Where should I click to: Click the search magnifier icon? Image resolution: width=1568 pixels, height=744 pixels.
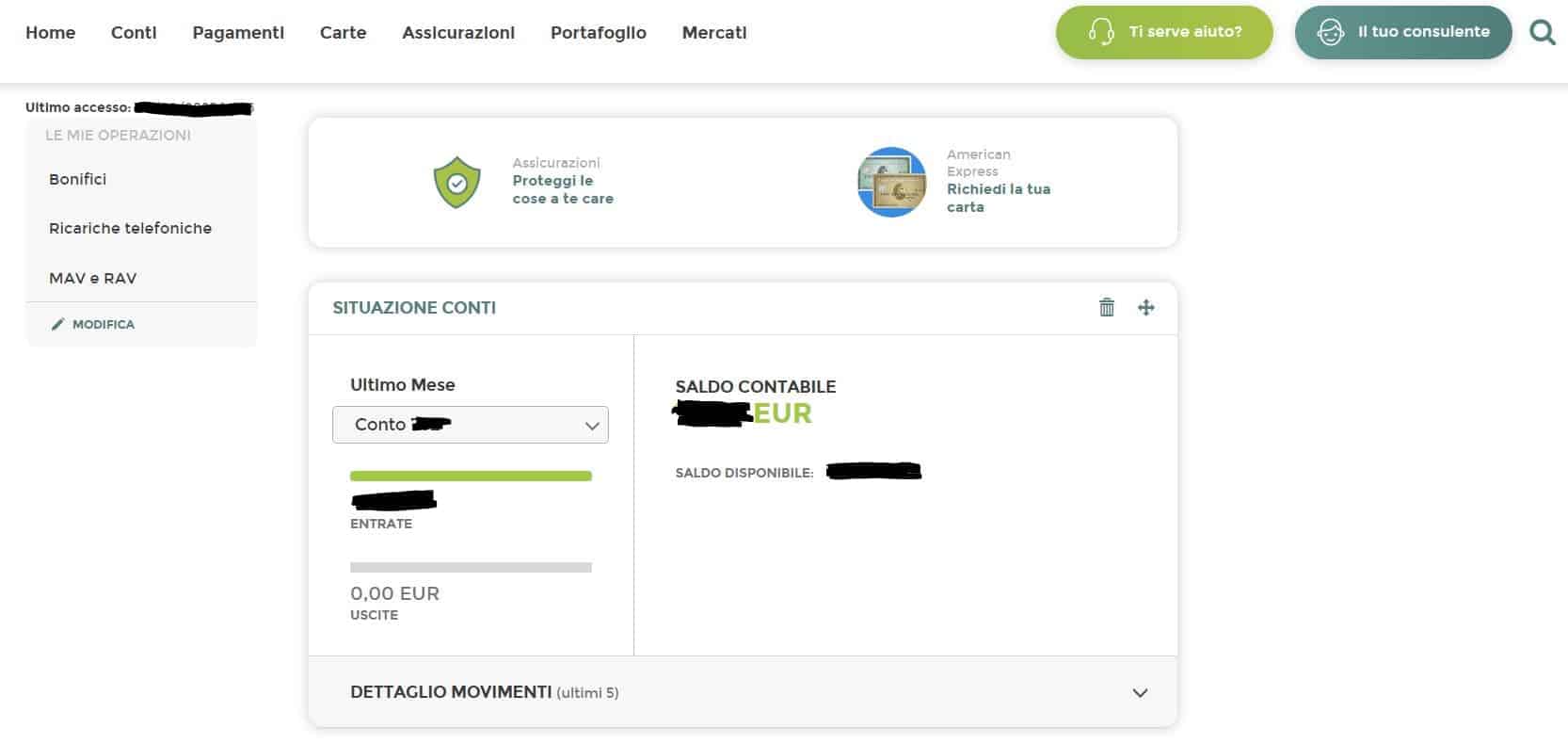[1542, 33]
